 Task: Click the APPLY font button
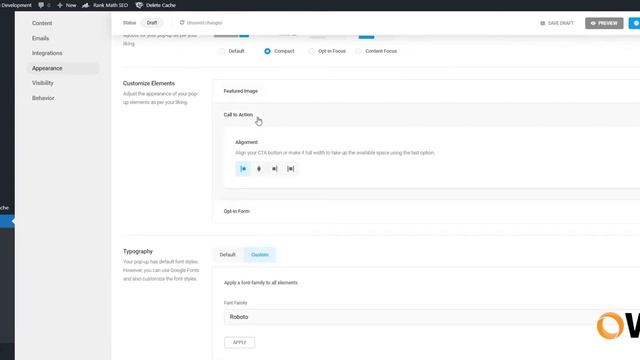point(240,342)
